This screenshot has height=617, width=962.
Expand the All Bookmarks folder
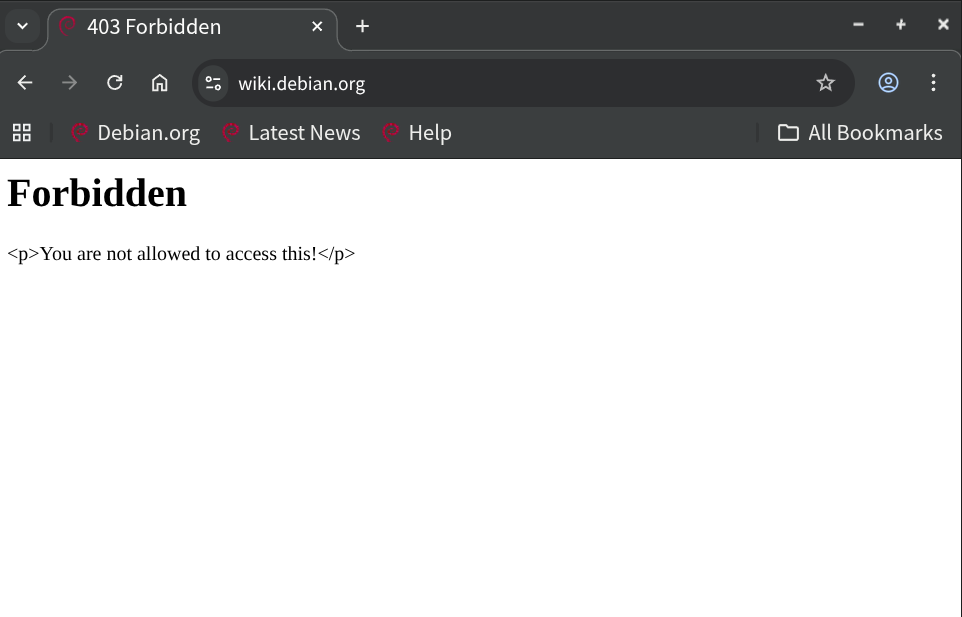click(x=860, y=133)
